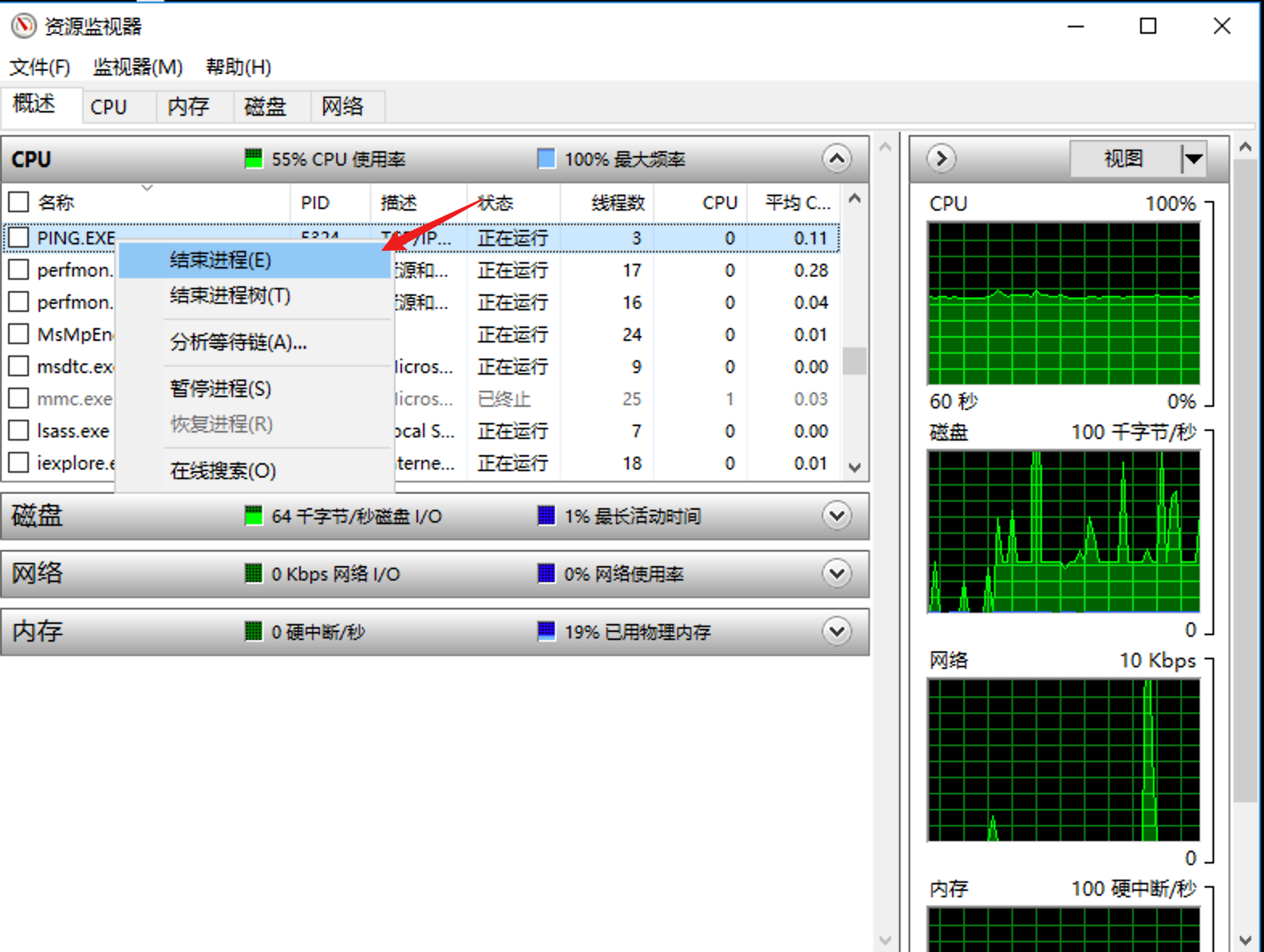The image size is (1264, 952).
Task: Click process list scrollbar up arrow
Action: 855,199
